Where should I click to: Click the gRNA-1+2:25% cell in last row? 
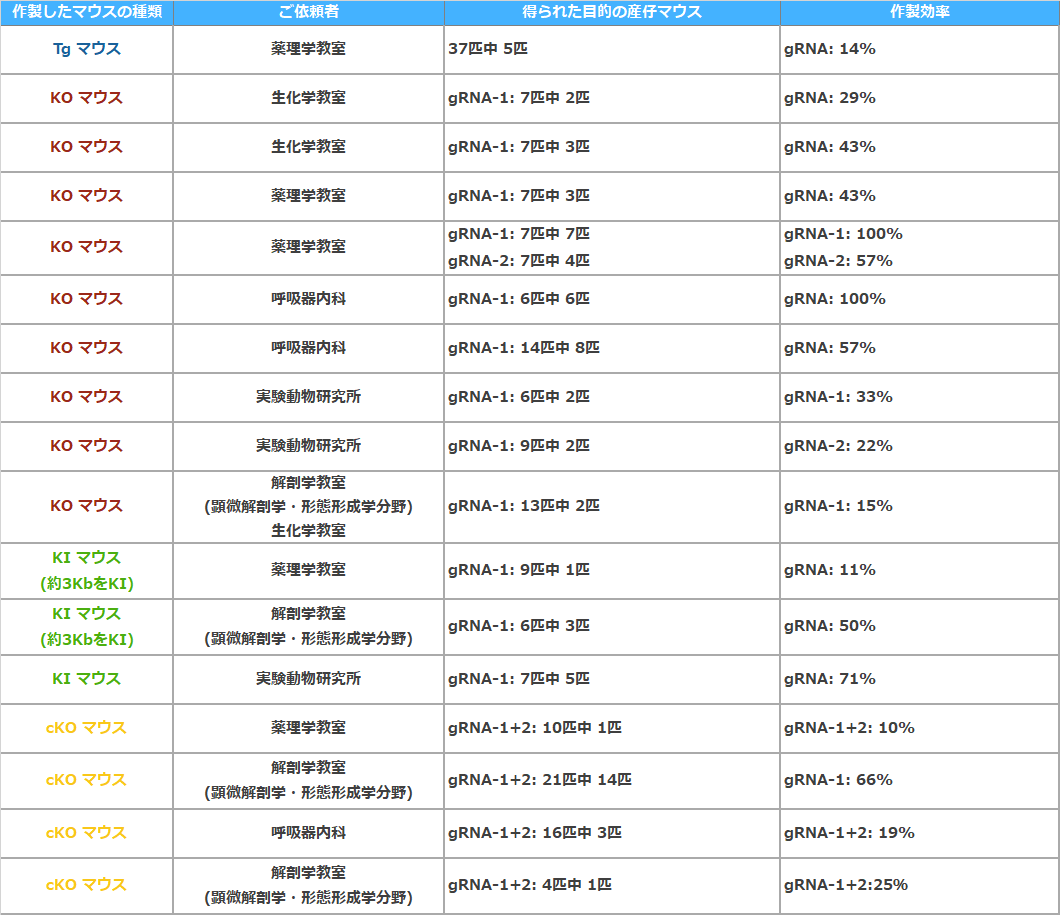click(x=845, y=885)
